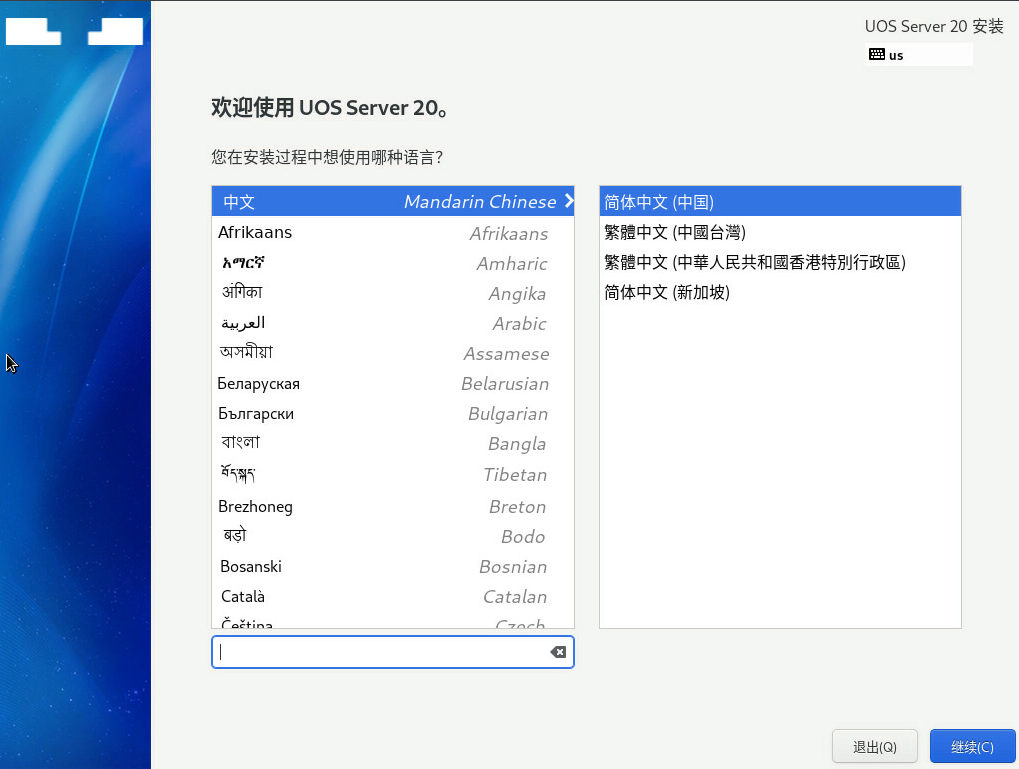This screenshot has height=769, width=1019.
Task: Choose Angika from the language list
Action: click(x=393, y=293)
